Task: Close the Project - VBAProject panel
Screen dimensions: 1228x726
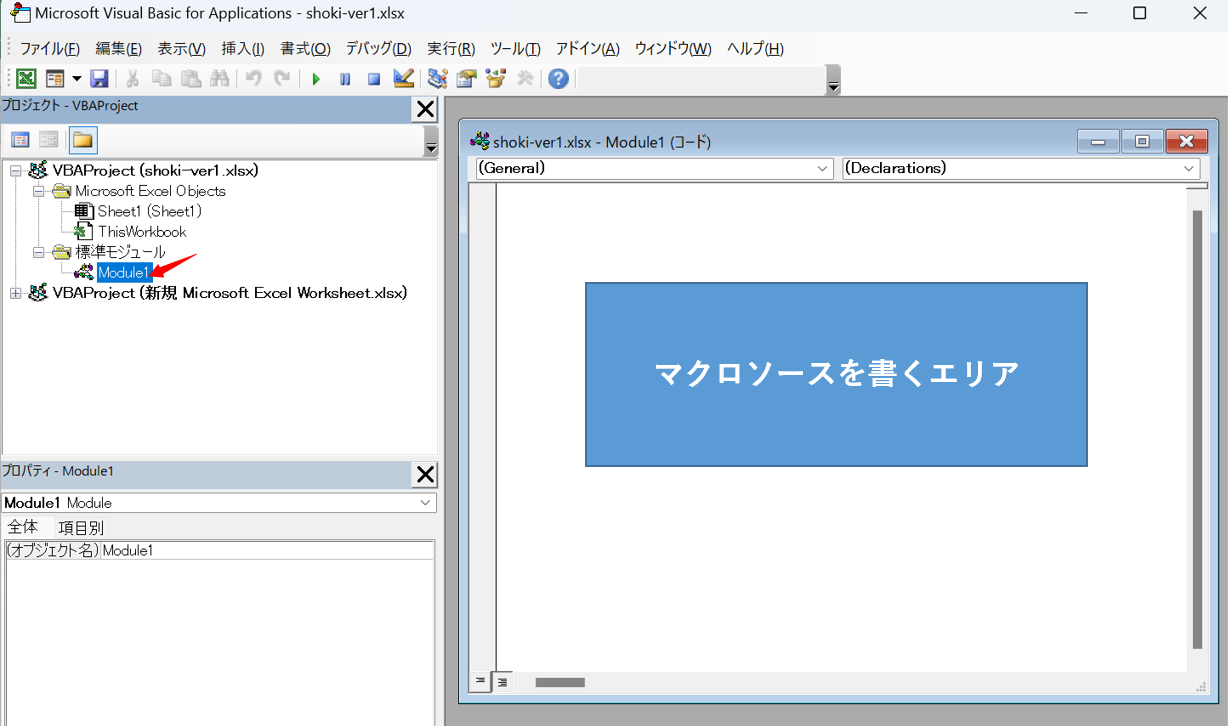Action: 425,109
